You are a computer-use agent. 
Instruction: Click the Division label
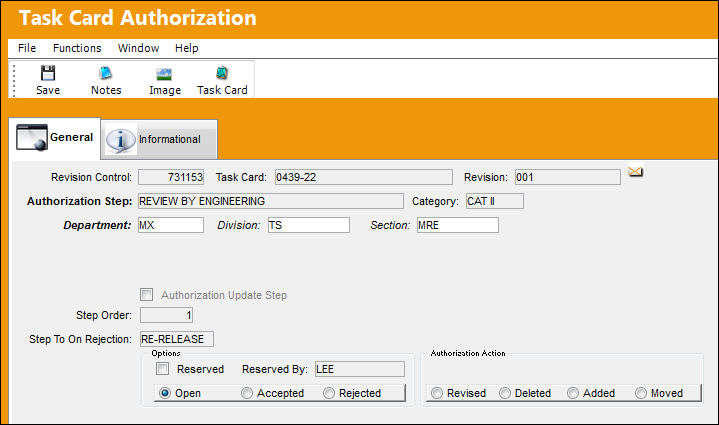(238, 225)
